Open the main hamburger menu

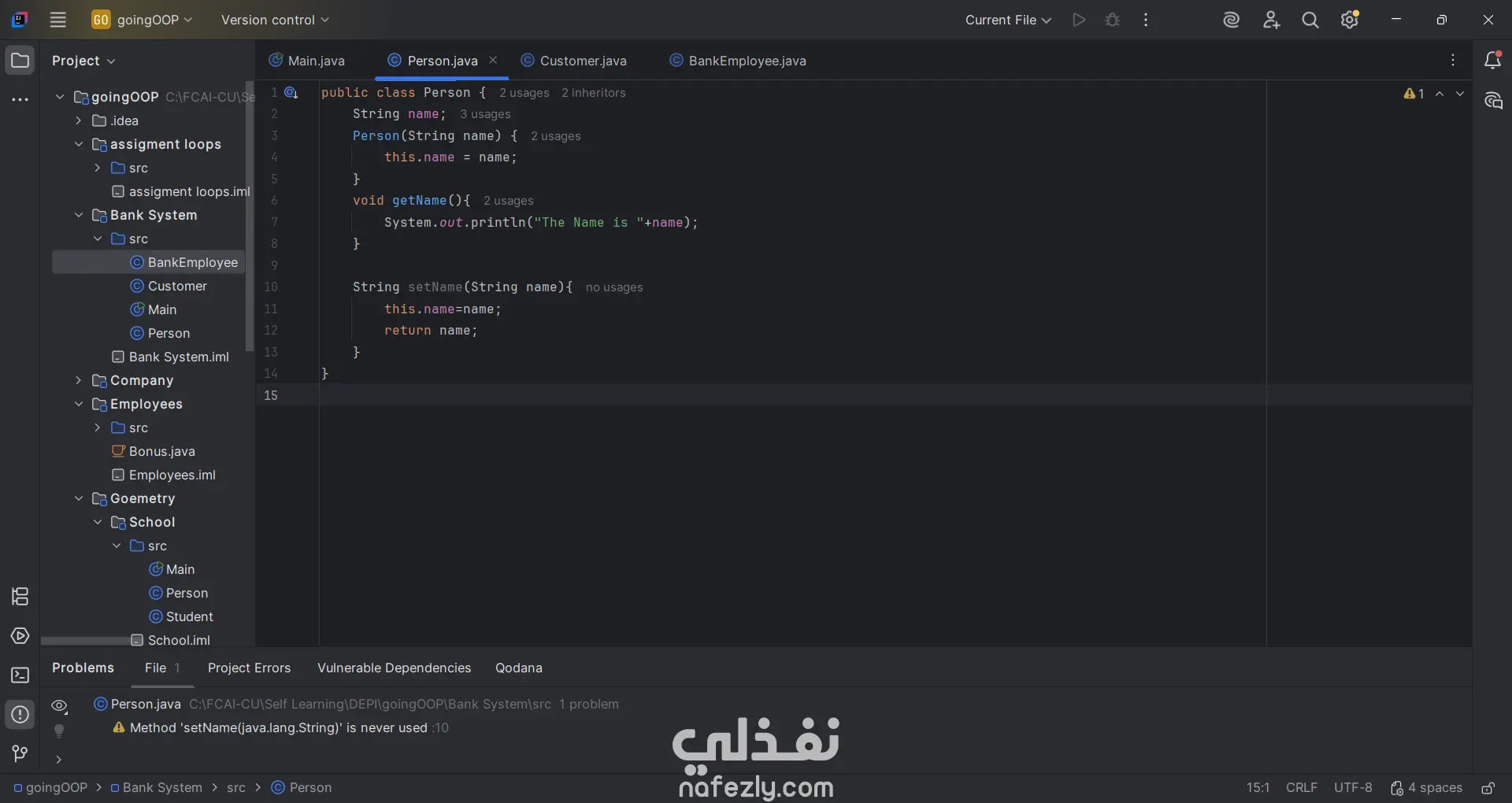tap(57, 20)
